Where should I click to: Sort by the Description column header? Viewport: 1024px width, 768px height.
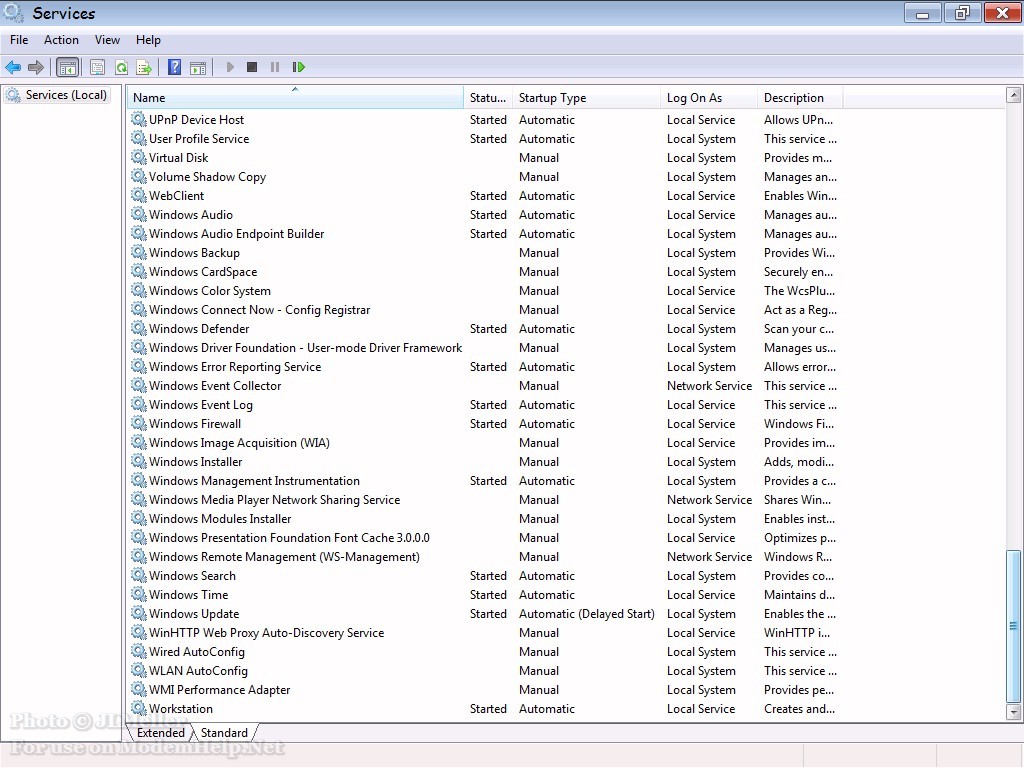tap(801, 97)
